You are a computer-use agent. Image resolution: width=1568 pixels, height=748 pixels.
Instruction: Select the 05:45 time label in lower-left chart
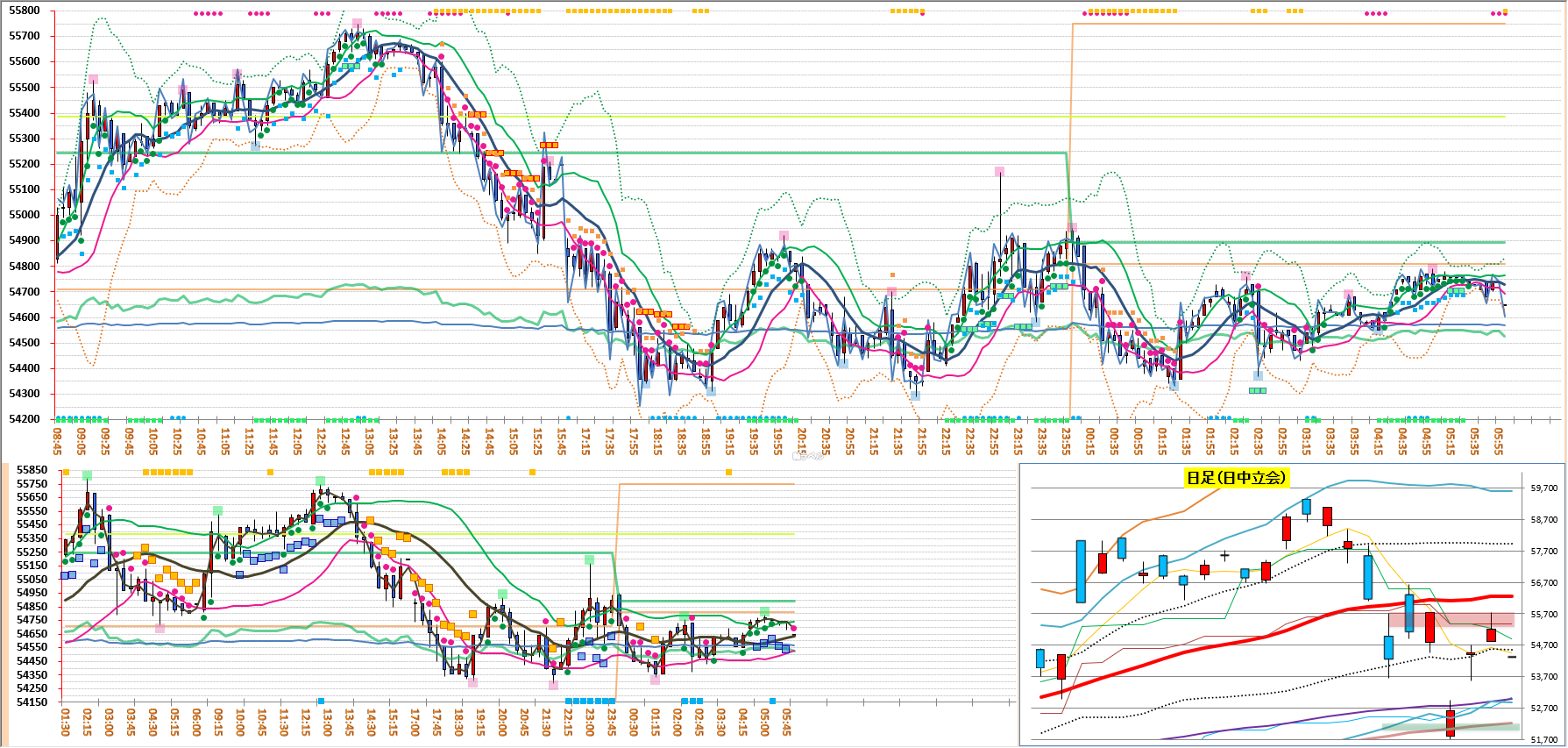(x=787, y=723)
